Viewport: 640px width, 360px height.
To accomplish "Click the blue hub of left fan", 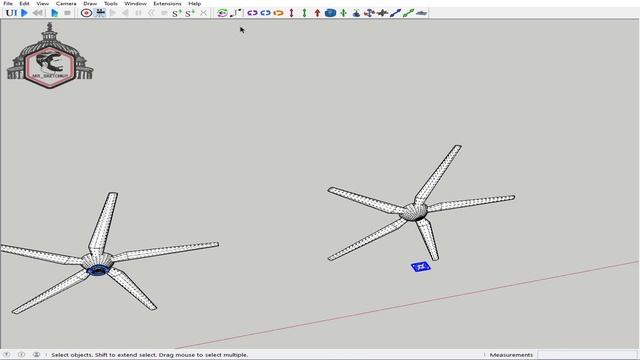I will (98, 270).
